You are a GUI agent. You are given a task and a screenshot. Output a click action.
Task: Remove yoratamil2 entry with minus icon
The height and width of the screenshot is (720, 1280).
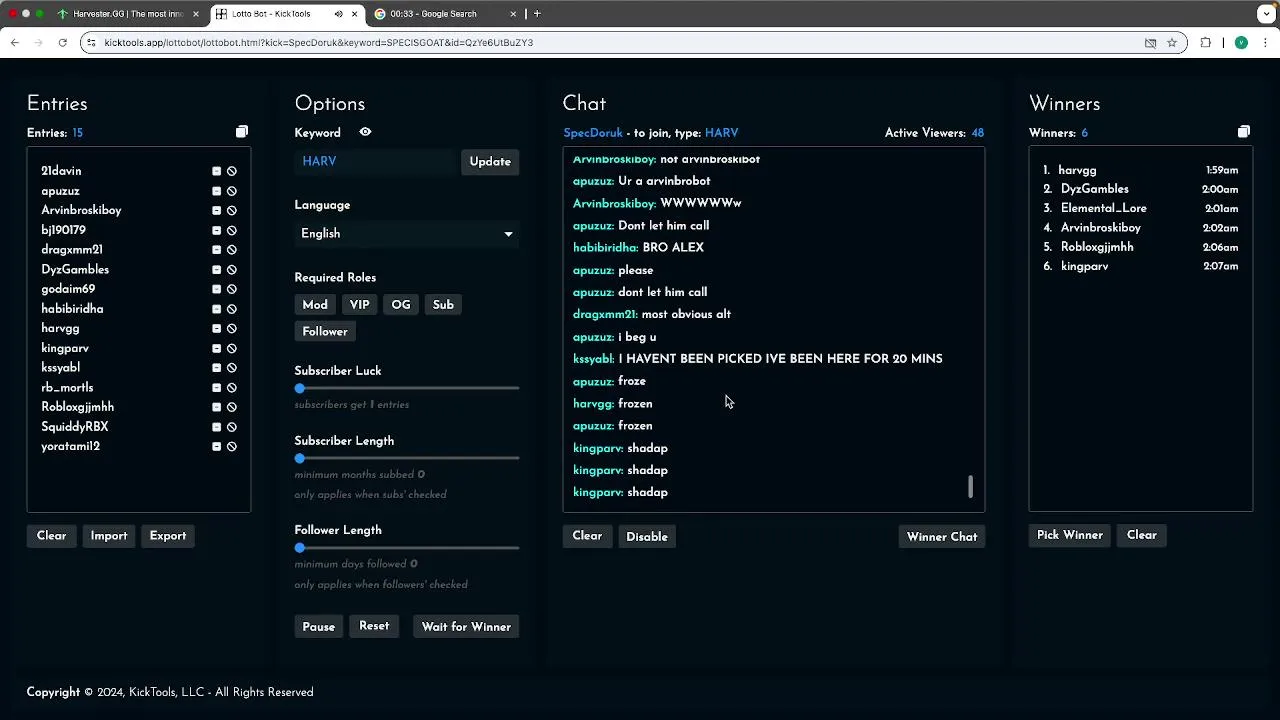tap(216, 446)
